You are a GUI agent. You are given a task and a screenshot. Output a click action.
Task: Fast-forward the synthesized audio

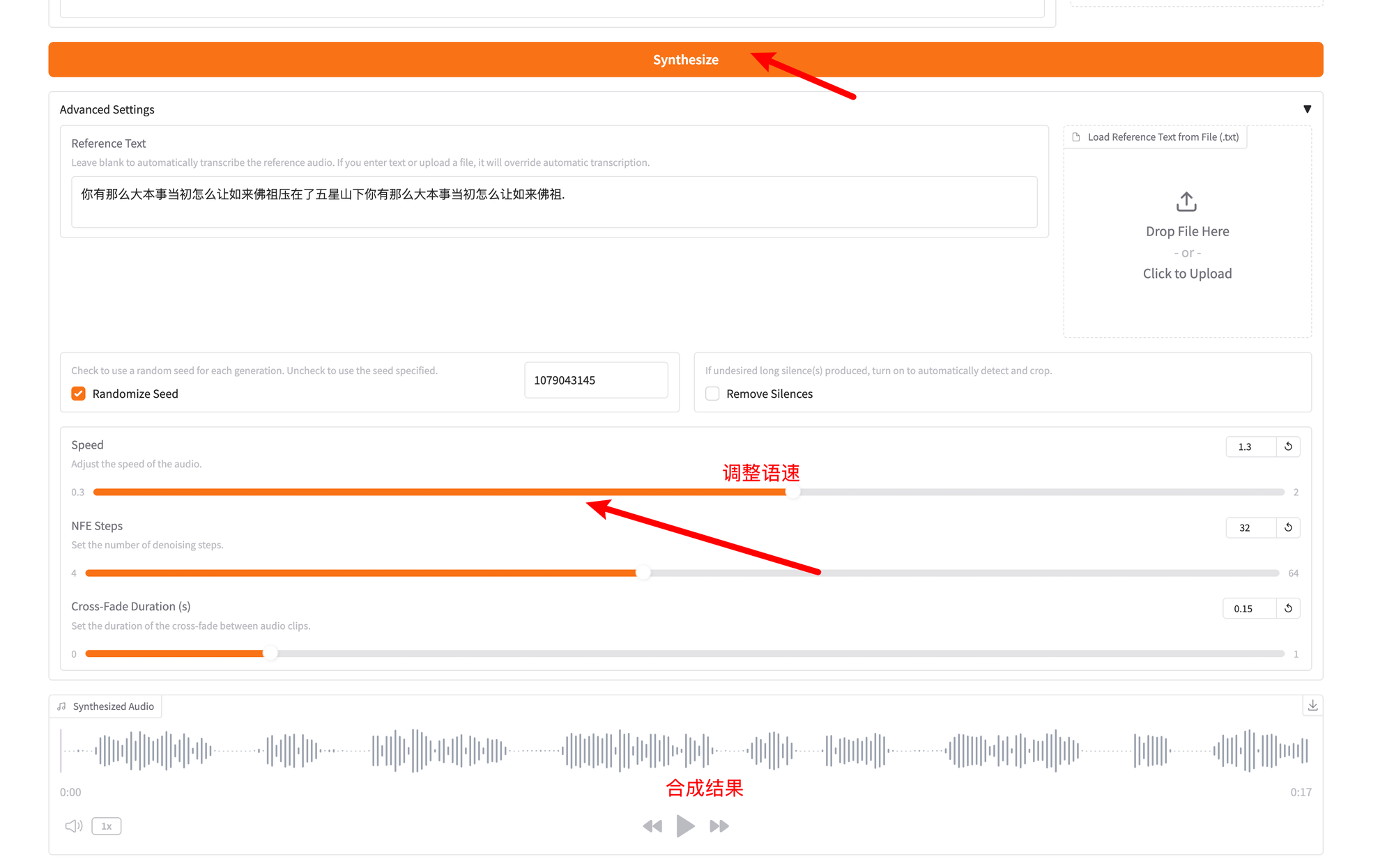719,826
